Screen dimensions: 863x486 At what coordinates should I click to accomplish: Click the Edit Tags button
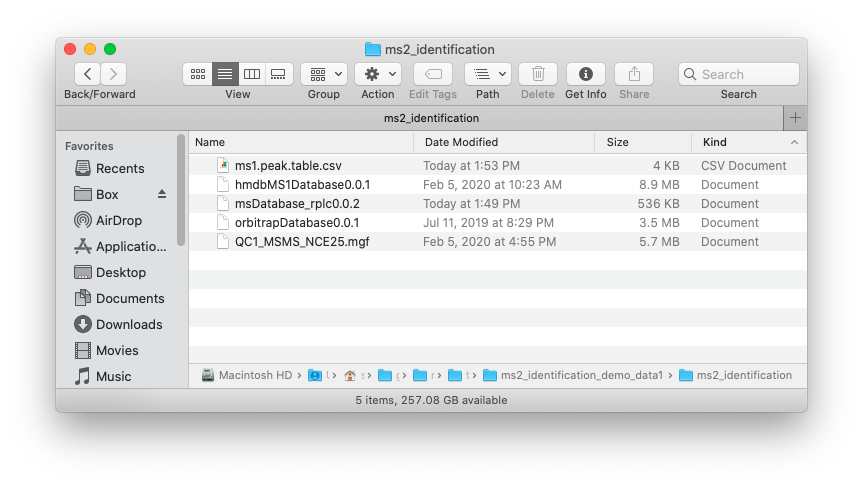(x=433, y=74)
